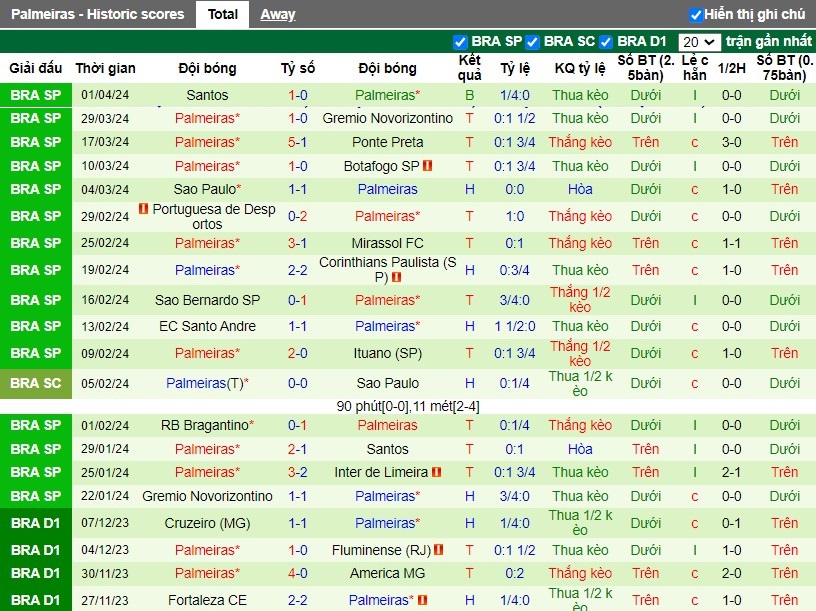The image size is (816, 611).
Task: Click Mirassol FC team name
Action: [x=387, y=243]
